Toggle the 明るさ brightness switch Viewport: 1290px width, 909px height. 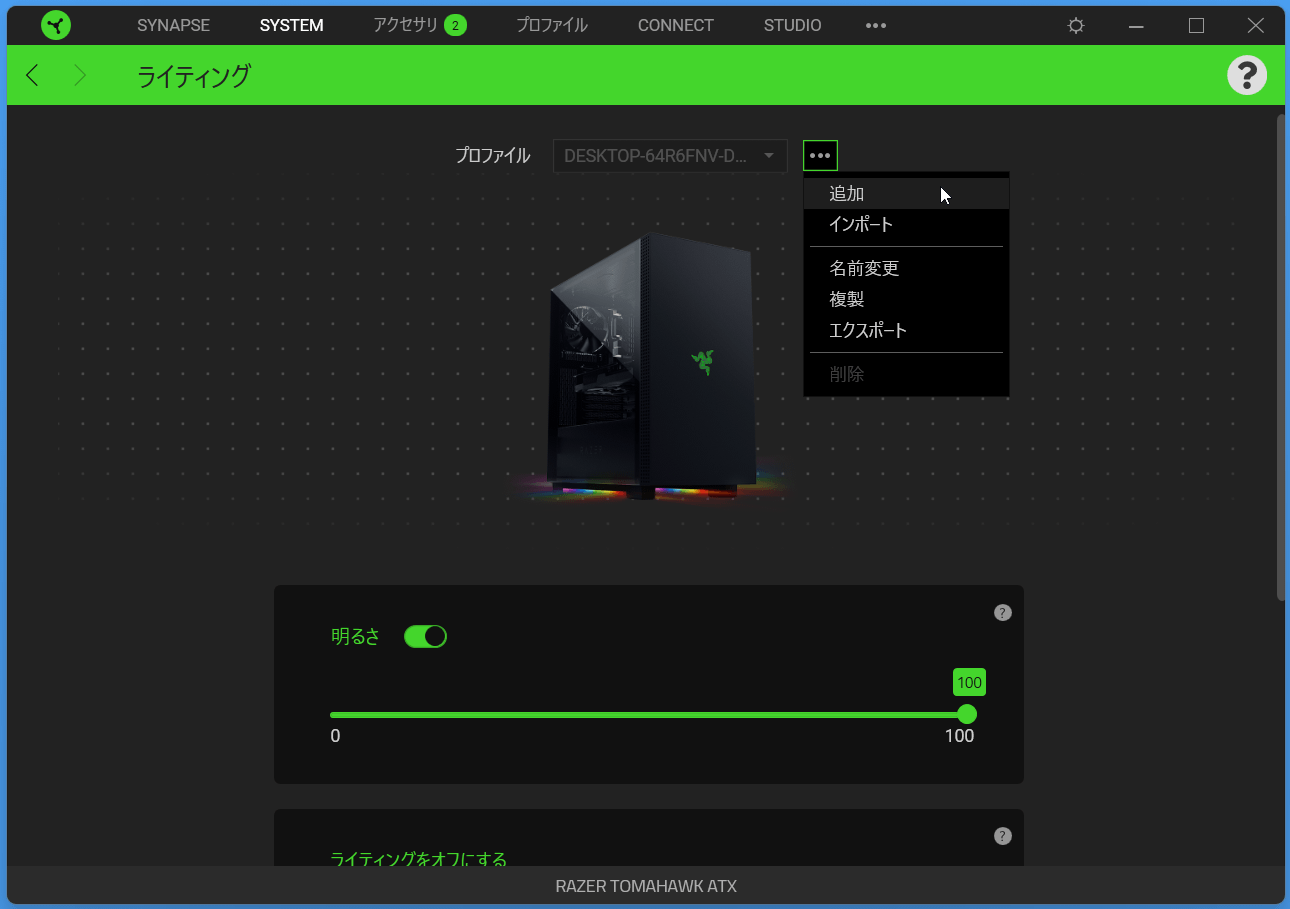click(425, 636)
